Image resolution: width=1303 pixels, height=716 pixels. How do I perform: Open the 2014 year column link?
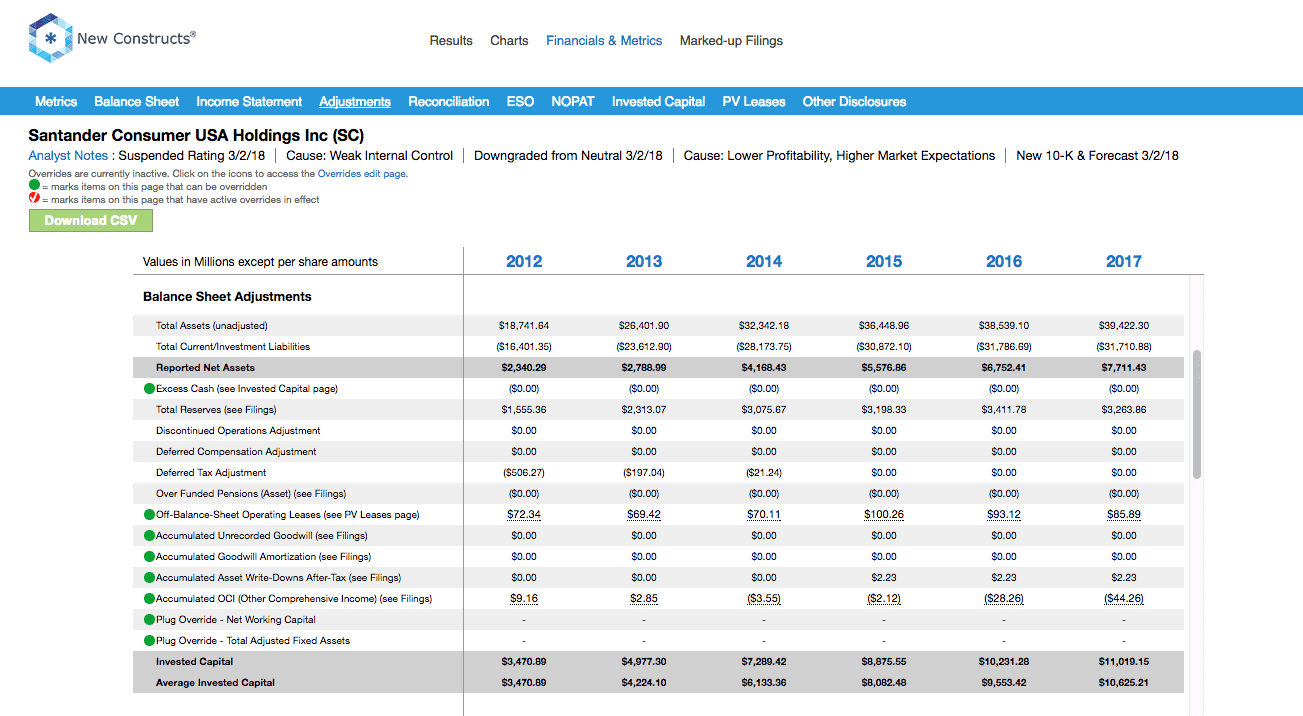[764, 261]
